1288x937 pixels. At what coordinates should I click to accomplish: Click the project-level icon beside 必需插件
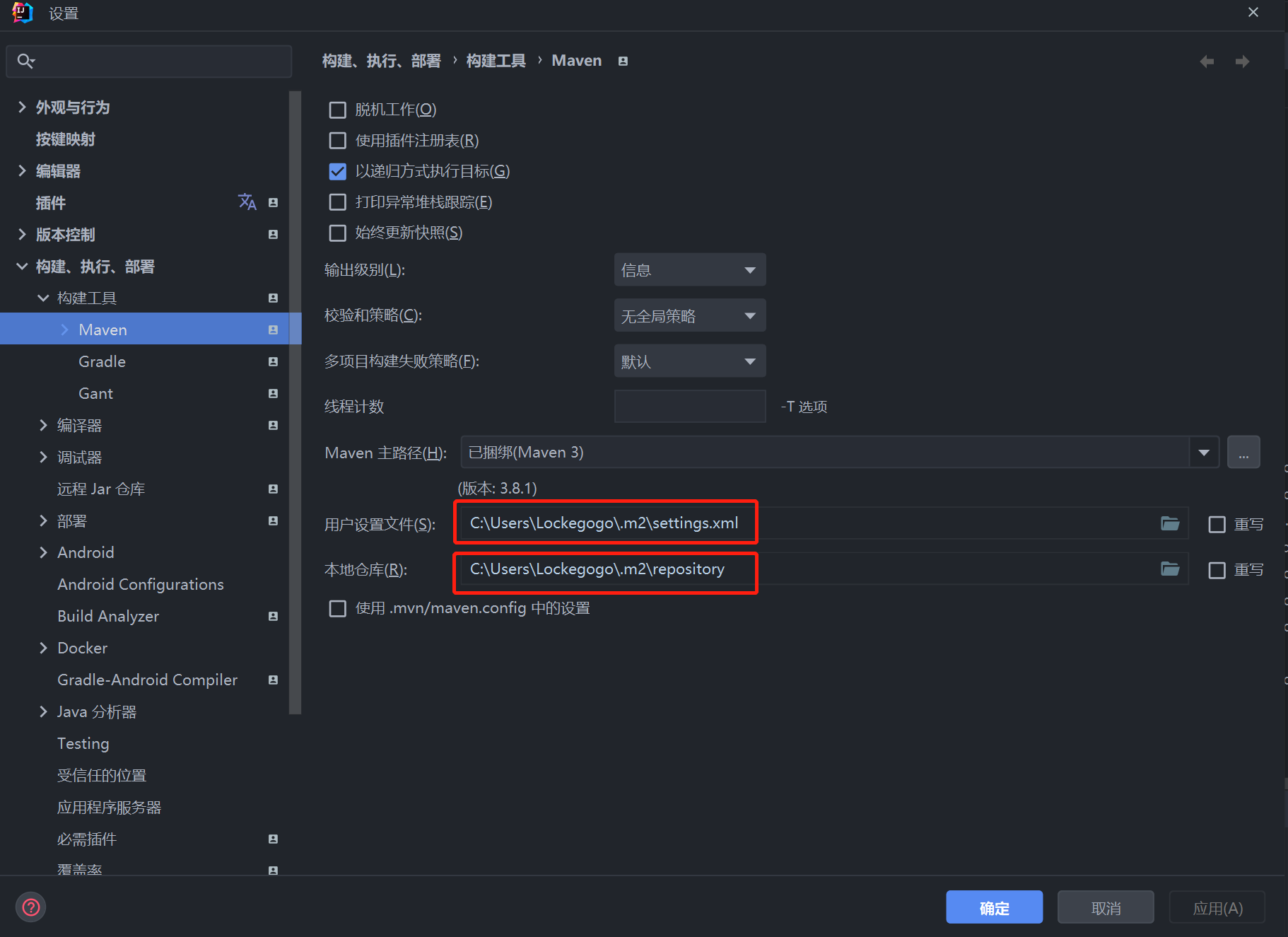(273, 839)
